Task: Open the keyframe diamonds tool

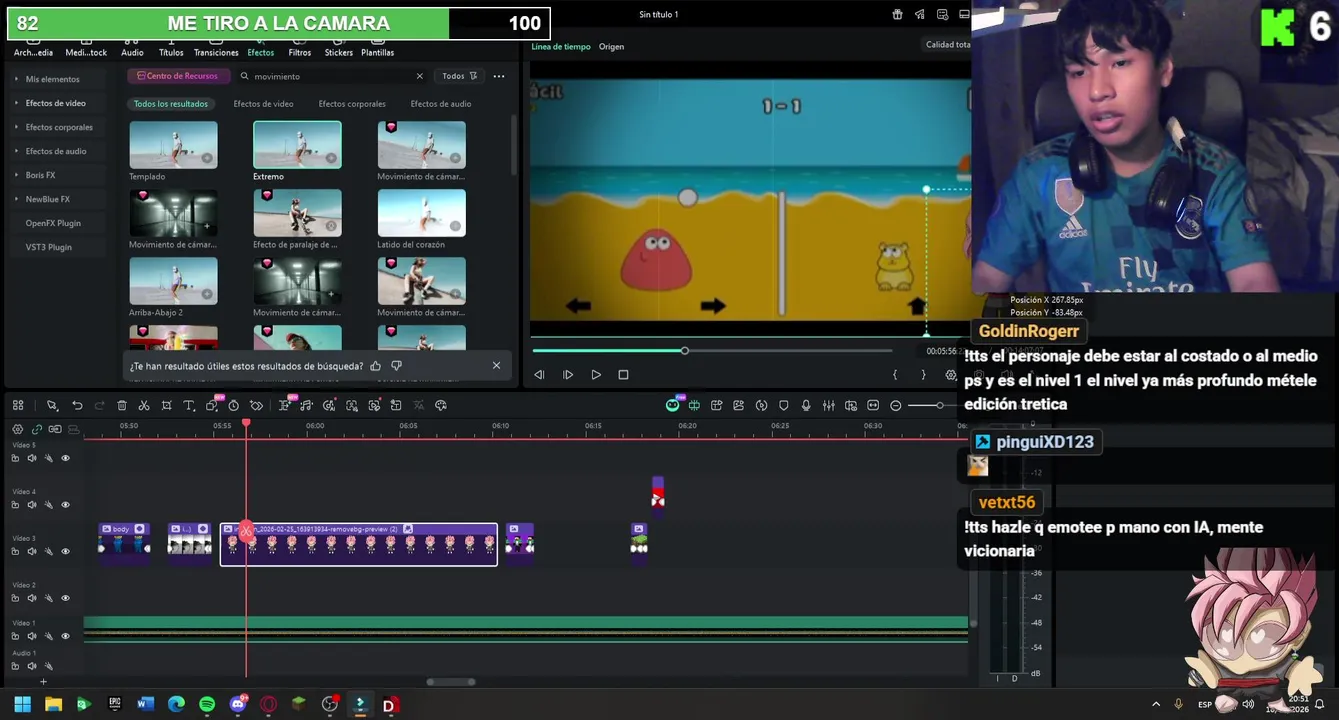Action: (x=256, y=405)
